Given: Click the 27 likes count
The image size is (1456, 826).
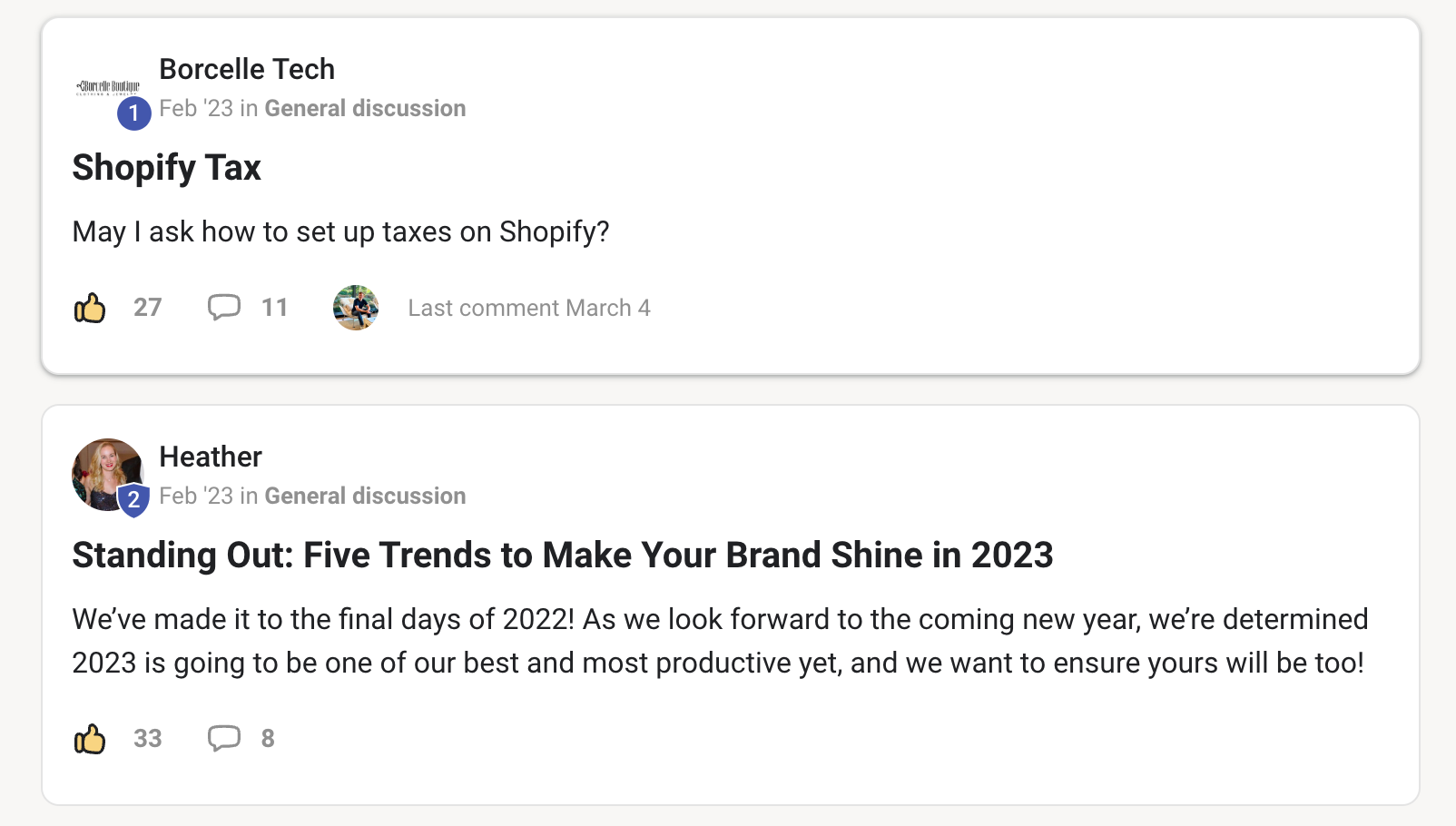Looking at the screenshot, I should (x=147, y=308).
